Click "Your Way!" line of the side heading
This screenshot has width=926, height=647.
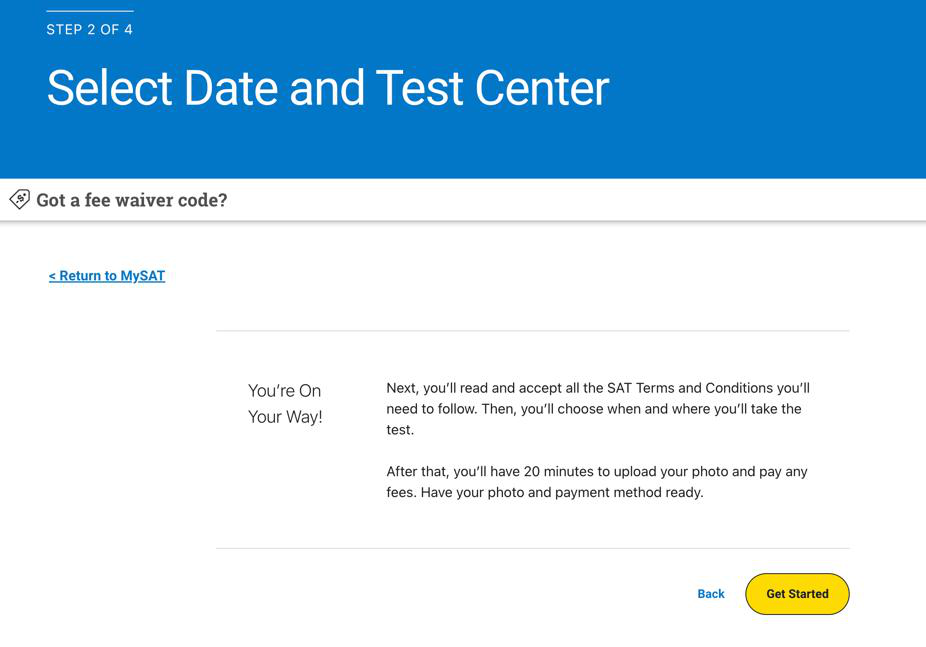click(285, 417)
